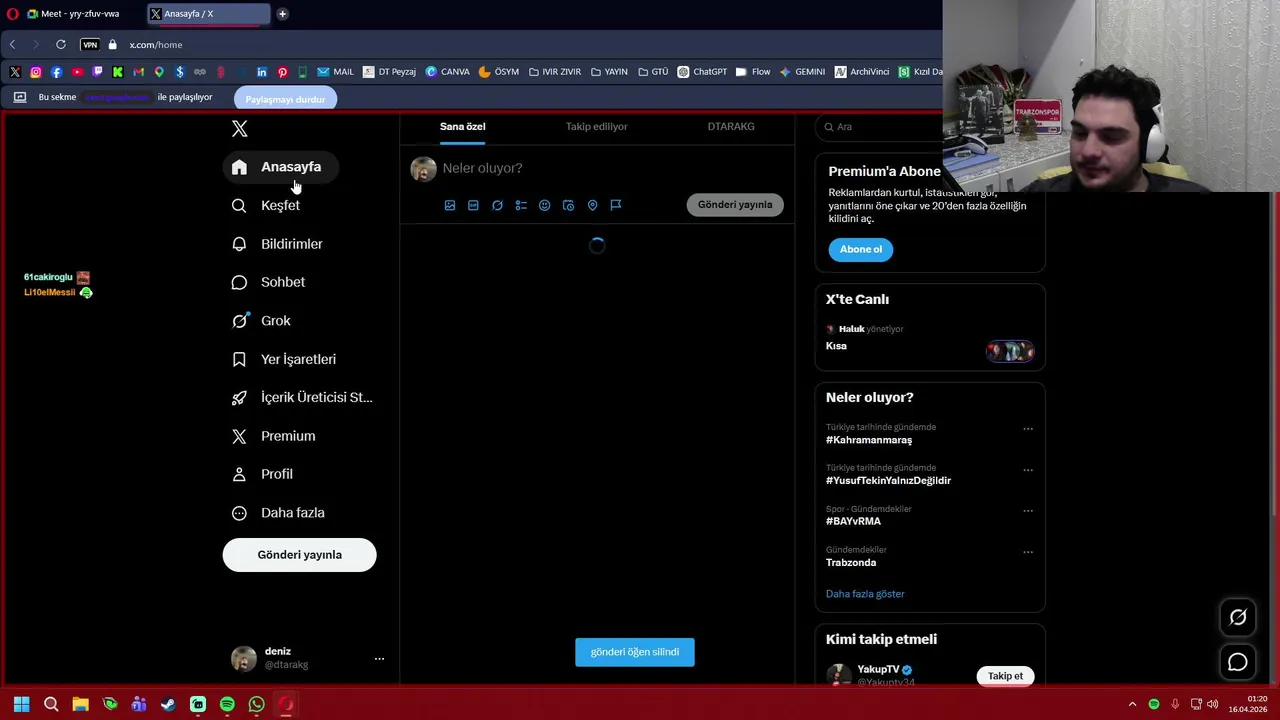Go back in browser history
Screen dimensions: 1280x720
pyautogui.click(x=13, y=45)
